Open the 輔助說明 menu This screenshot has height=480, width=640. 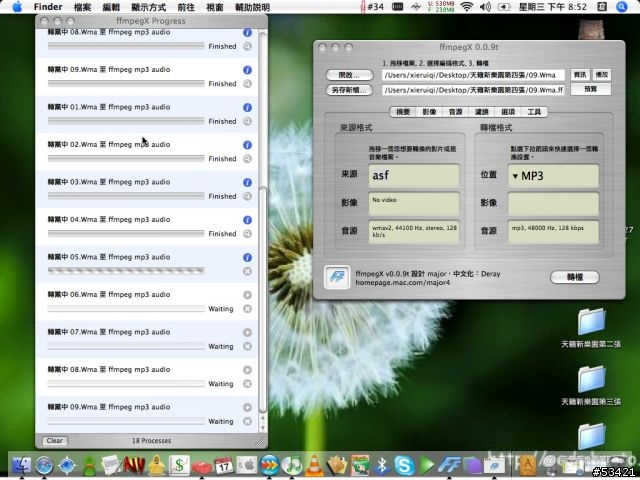tap(252, 7)
